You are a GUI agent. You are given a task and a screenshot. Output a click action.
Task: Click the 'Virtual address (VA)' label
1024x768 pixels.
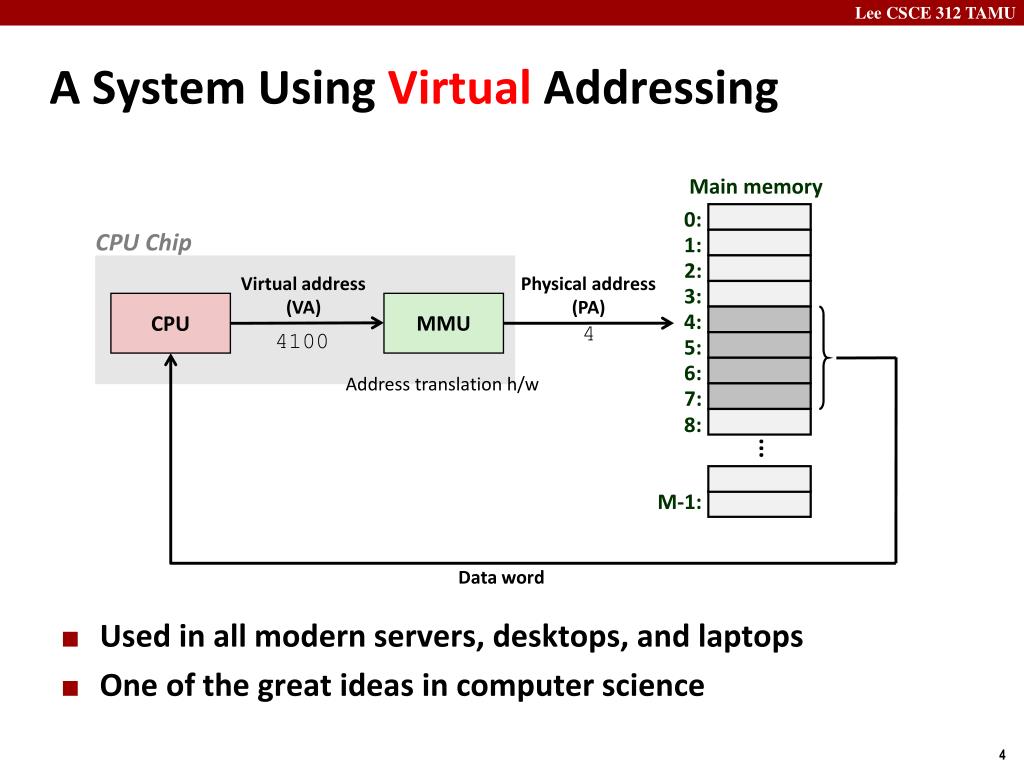pyautogui.click(x=303, y=295)
